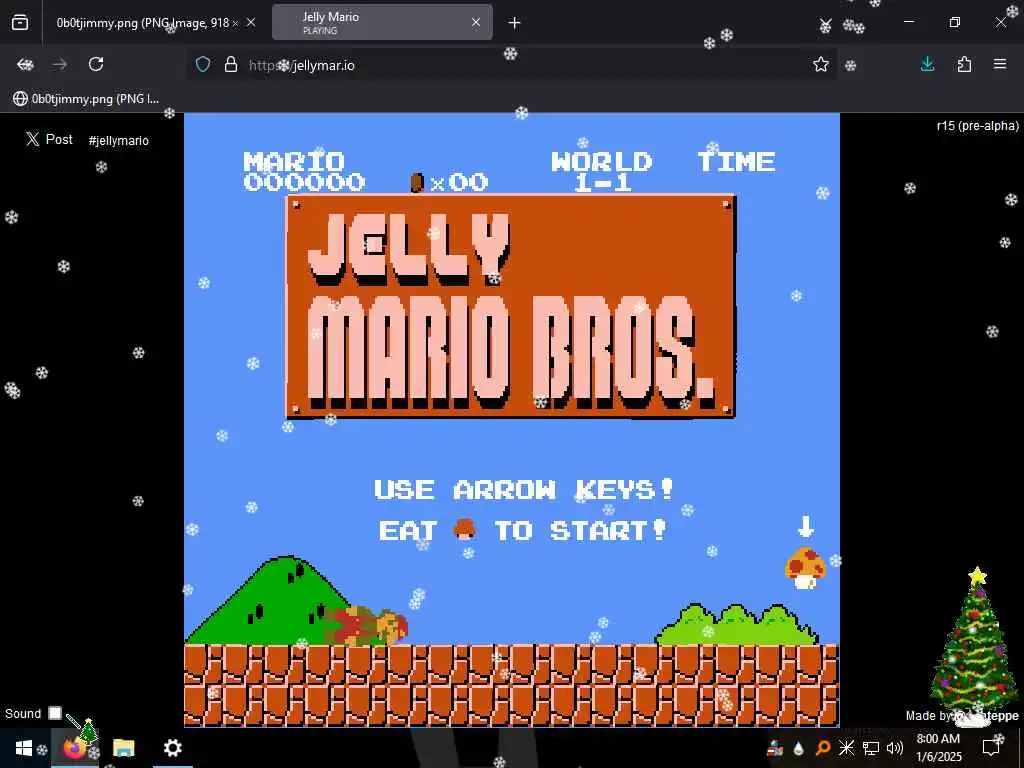Select the Jelly Mario tab
Viewport: 1024px width, 768px height.
pyautogui.click(x=382, y=23)
